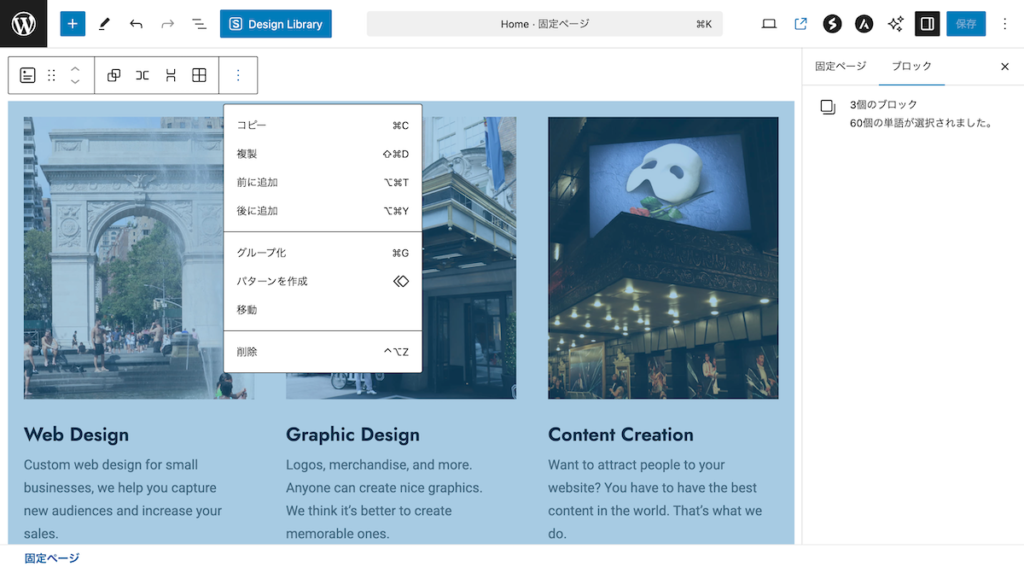Click the WordPress logo to exit the editor
The width and height of the screenshot is (1024, 572).
click(23, 24)
